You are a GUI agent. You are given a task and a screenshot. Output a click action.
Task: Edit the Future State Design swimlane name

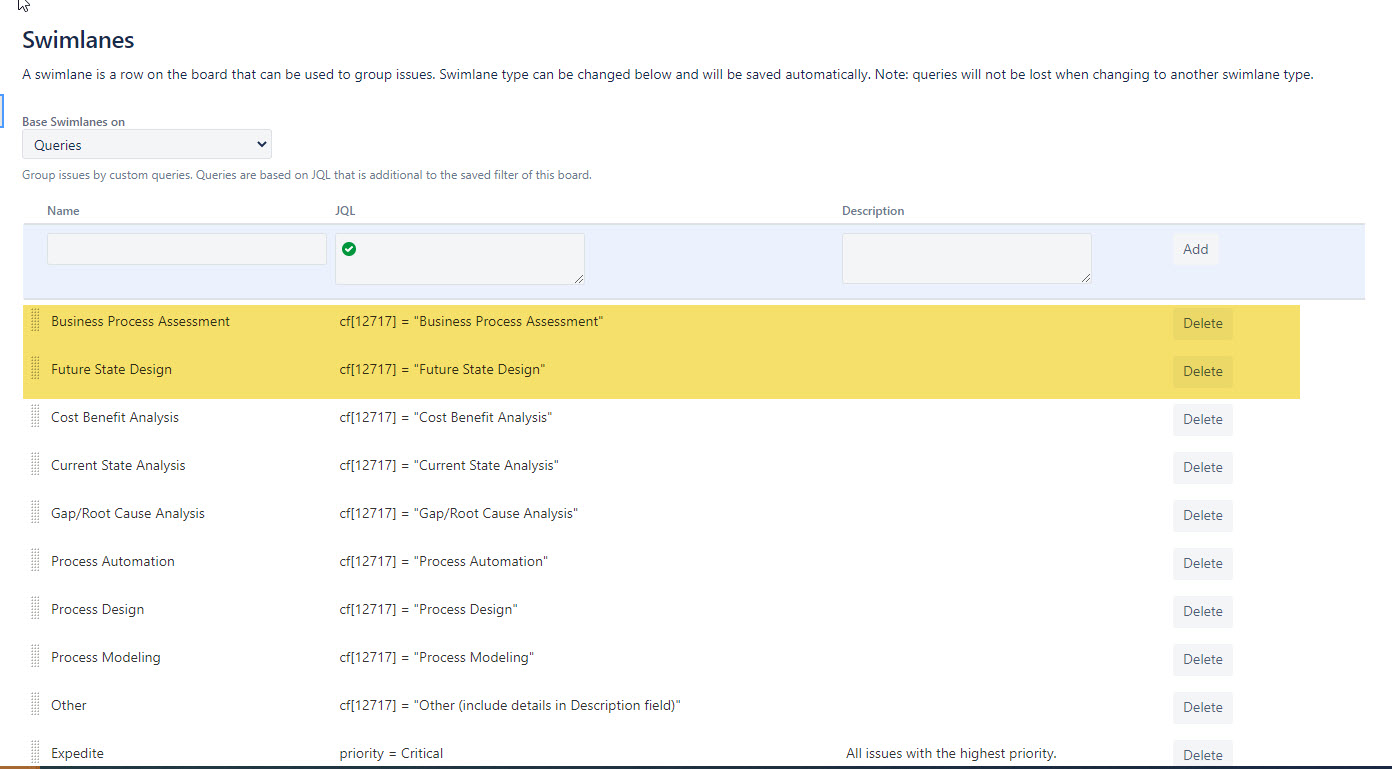point(111,369)
